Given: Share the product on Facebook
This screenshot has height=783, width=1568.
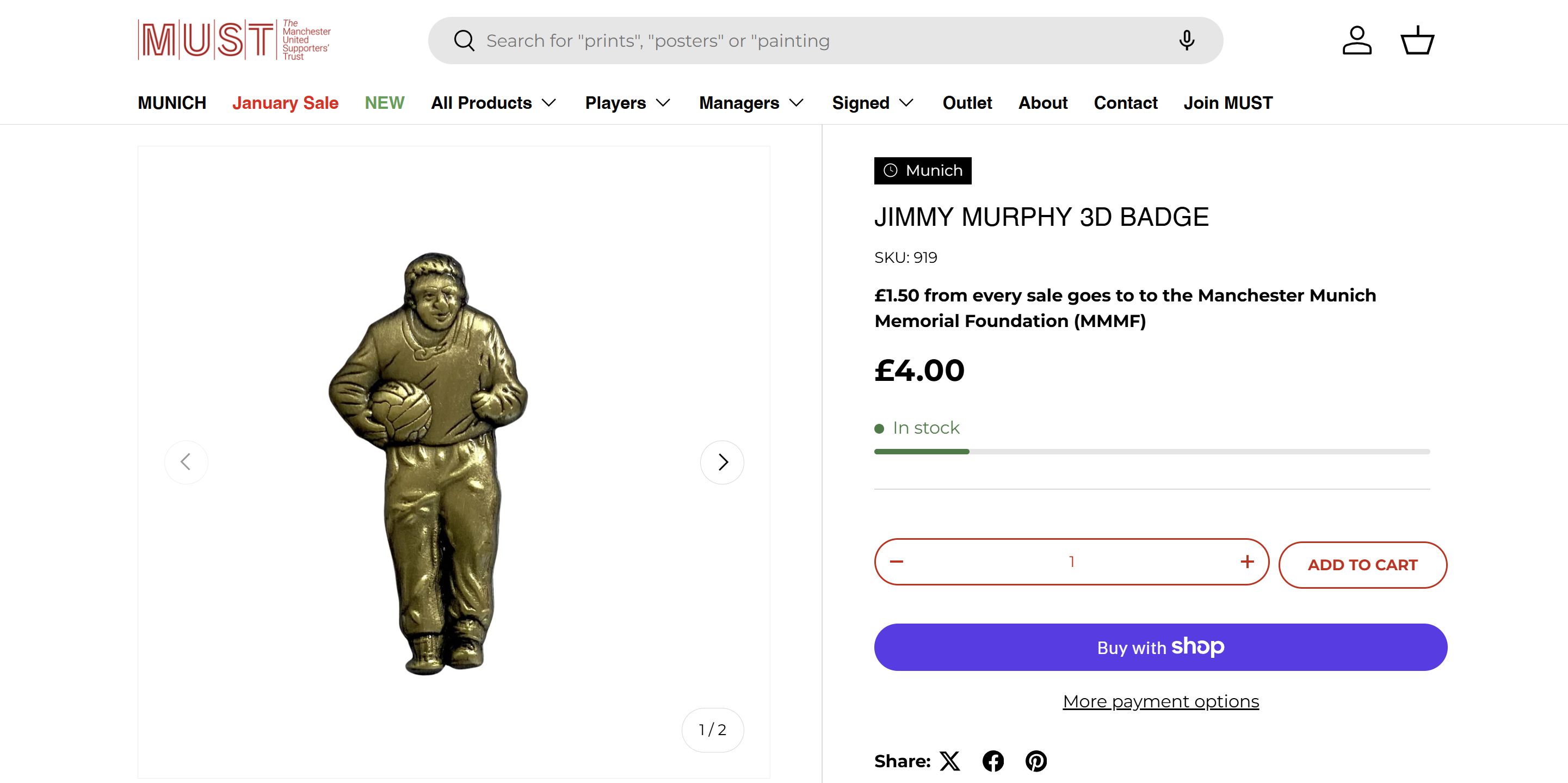Looking at the screenshot, I should pos(993,761).
